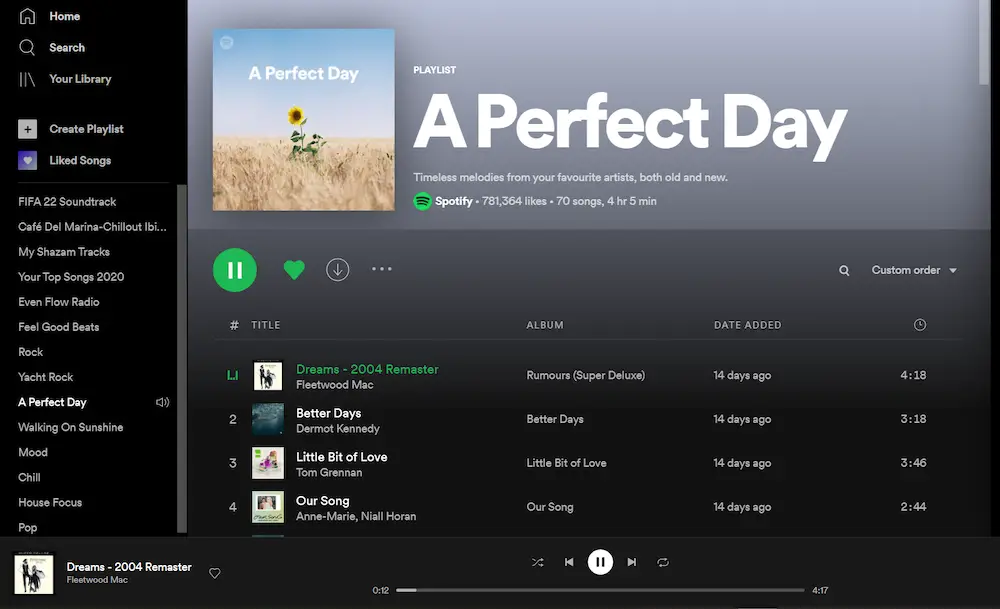This screenshot has height=609, width=1000.
Task: Skip to the next track
Action: tap(631, 562)
